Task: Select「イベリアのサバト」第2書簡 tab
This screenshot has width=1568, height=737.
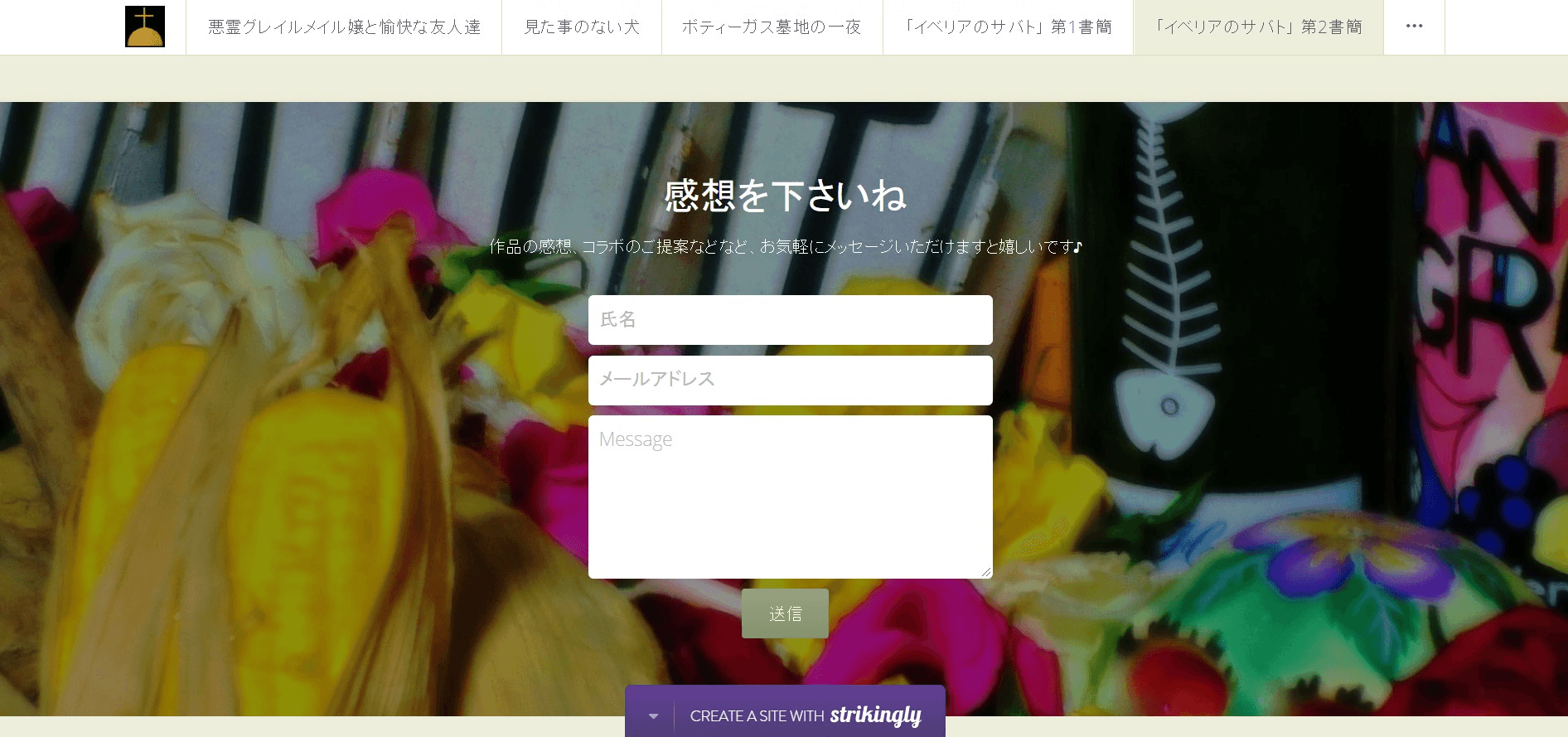Action: click(1258, 27)
